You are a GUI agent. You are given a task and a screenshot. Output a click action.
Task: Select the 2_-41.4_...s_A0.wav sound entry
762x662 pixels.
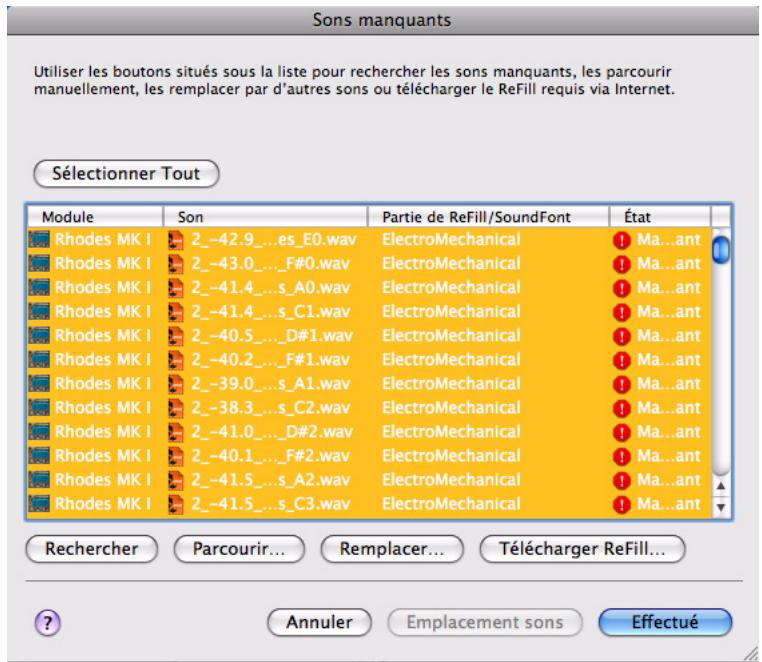point(270,288)
